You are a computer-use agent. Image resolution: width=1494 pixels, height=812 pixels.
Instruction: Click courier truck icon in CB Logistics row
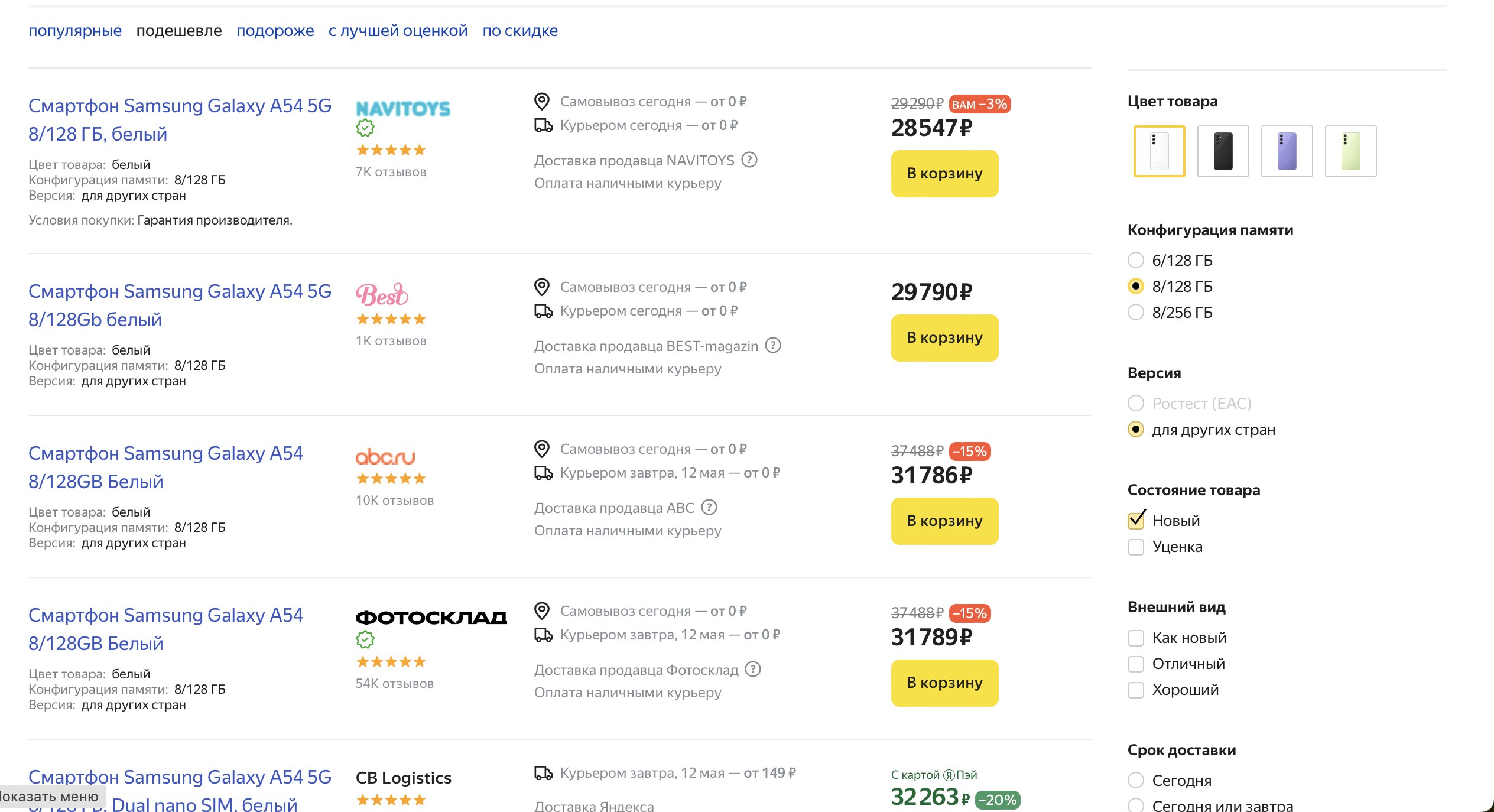click(543, 773)
